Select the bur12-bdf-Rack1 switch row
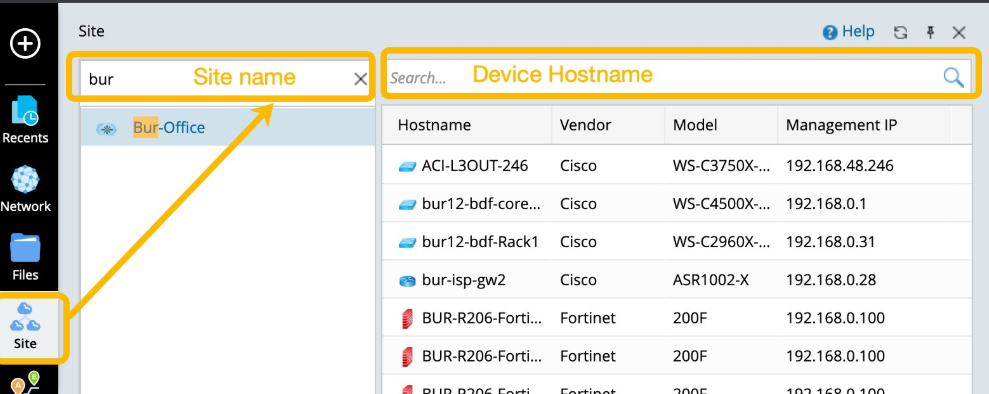Screen dimensions: 989x394 point(677,241)
